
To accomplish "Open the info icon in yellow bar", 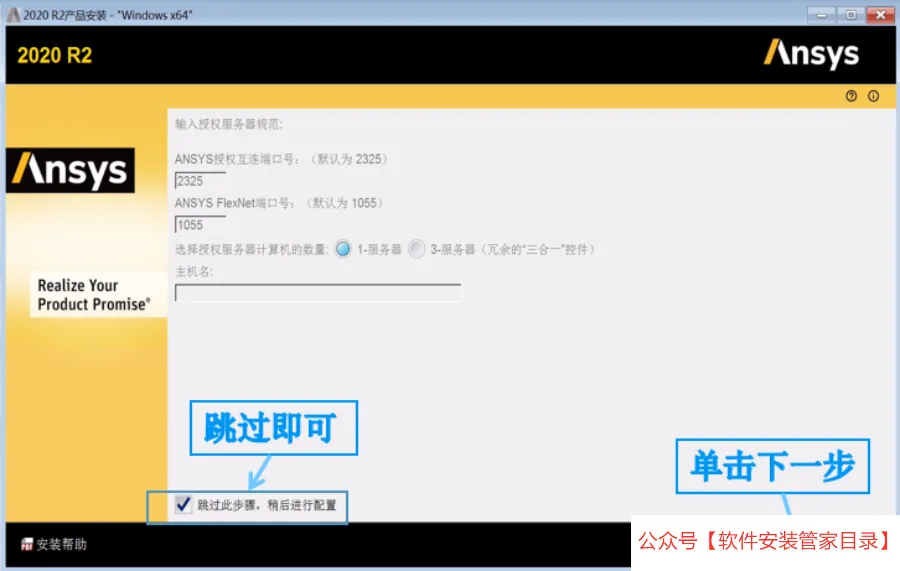I will tap(873, 96).
